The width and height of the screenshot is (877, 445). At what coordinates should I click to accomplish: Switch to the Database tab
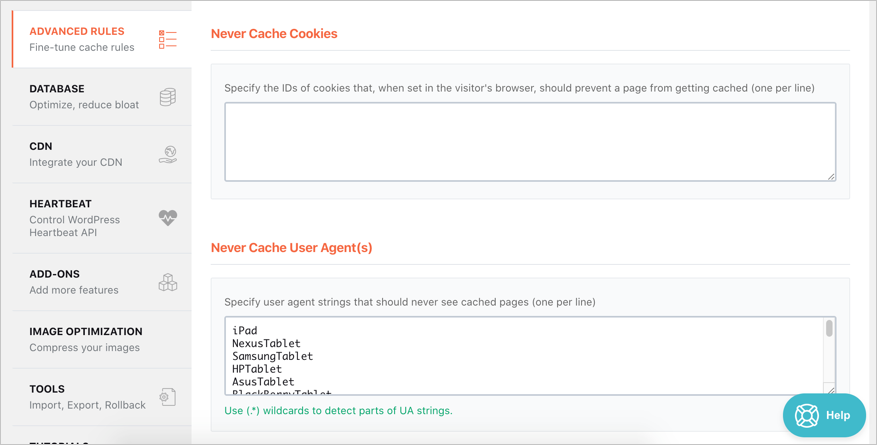point(57,89)
